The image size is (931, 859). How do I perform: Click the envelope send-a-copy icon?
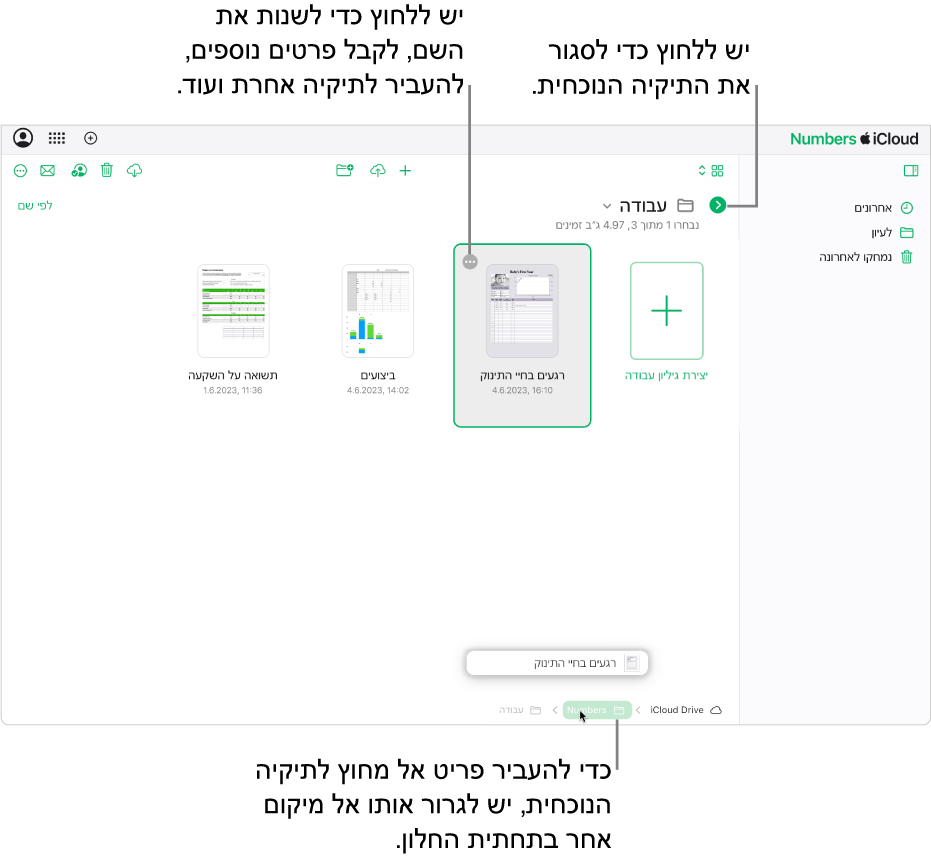[x=48, y=171]
